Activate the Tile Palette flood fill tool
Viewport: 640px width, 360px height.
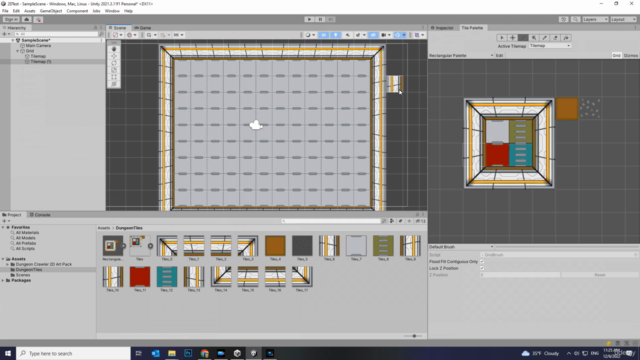point(566,38)
